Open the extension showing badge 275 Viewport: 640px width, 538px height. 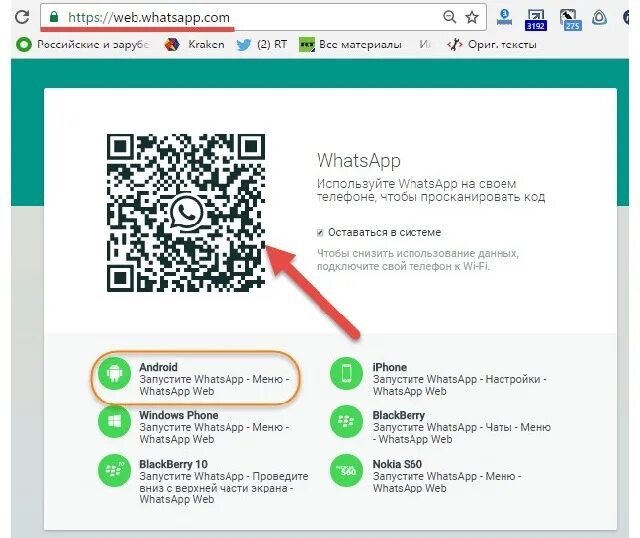pyautogui.click(x=570, y=20)
